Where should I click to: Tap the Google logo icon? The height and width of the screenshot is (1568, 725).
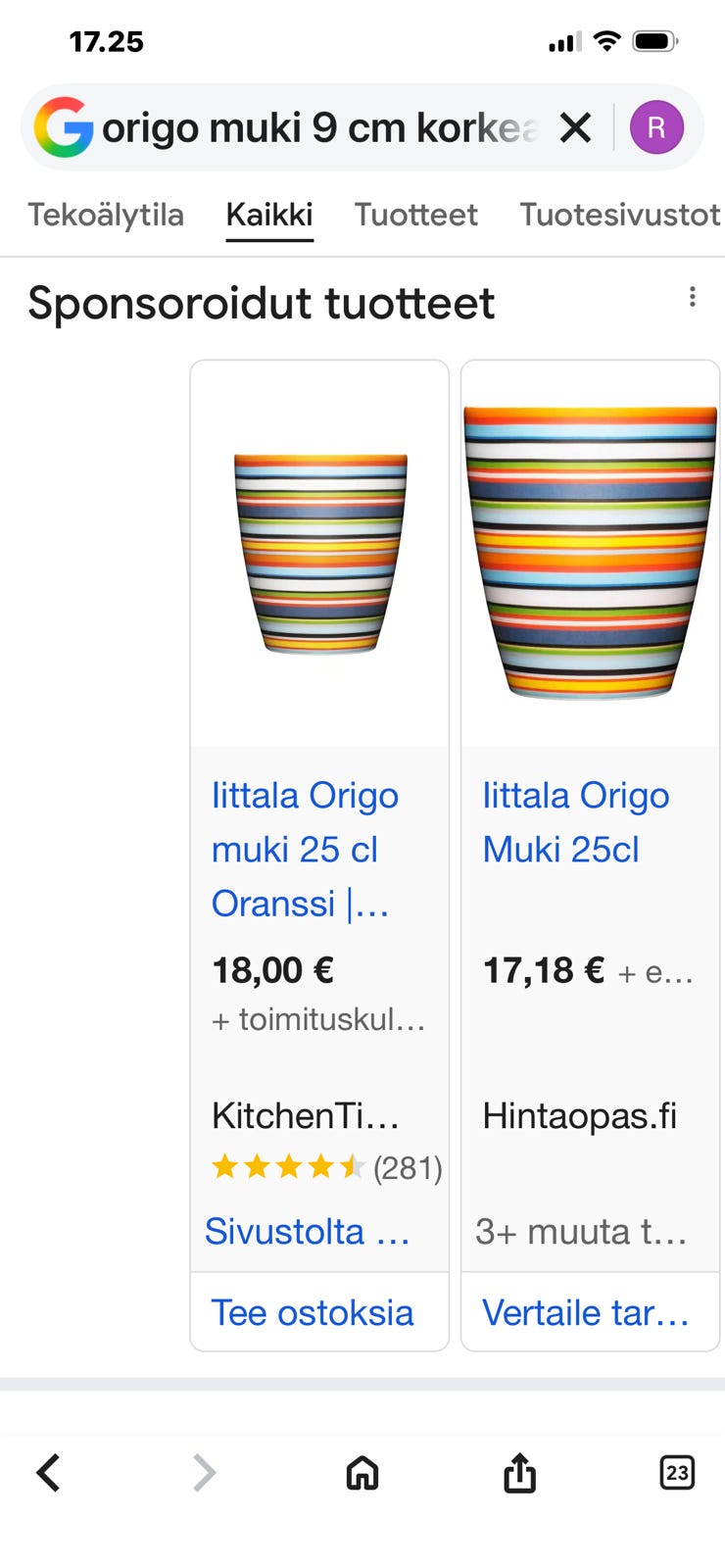pos(64,127)
